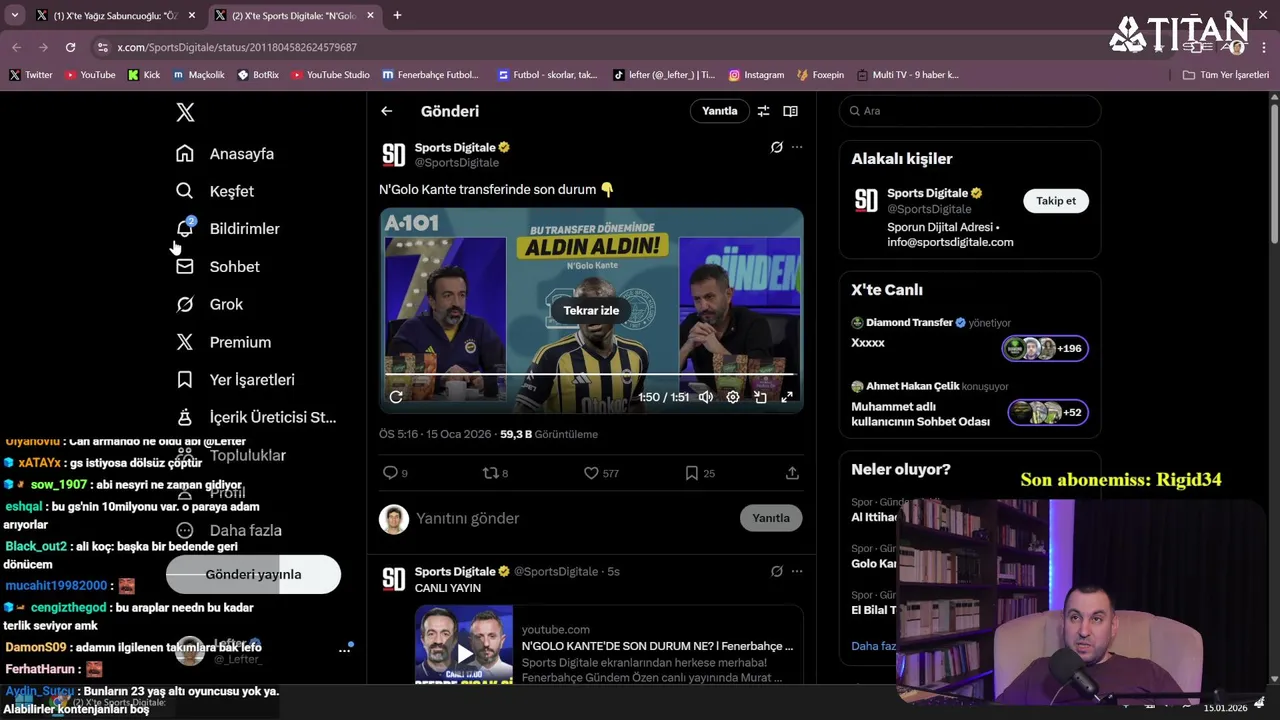Open Kick bookmark

coord(143,75)
